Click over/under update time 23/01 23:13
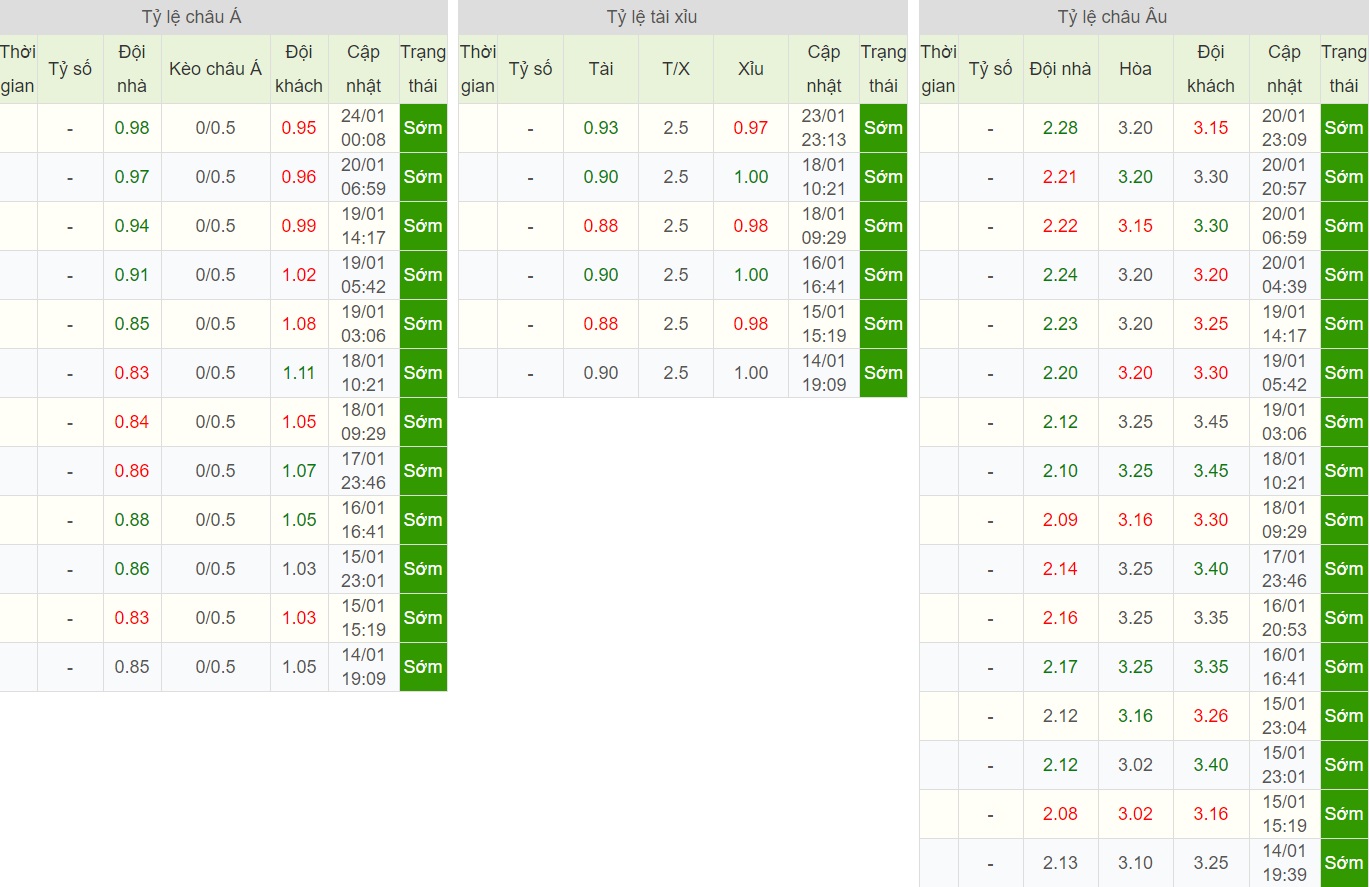The height and width of the screenshot is (887, 1370). 824,128
